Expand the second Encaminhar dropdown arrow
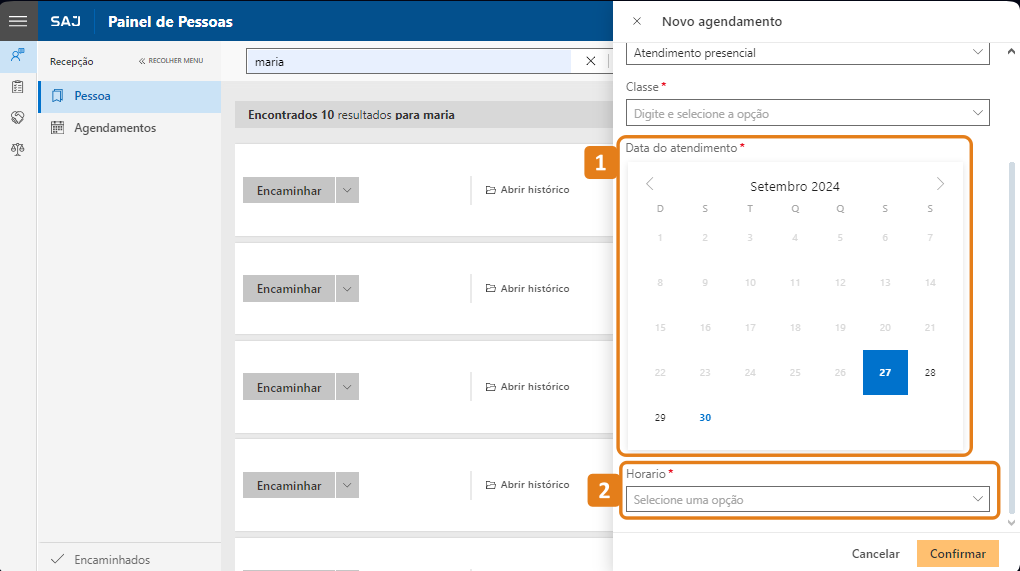This screenshot has width=1020, height=571. pos(347,289)
